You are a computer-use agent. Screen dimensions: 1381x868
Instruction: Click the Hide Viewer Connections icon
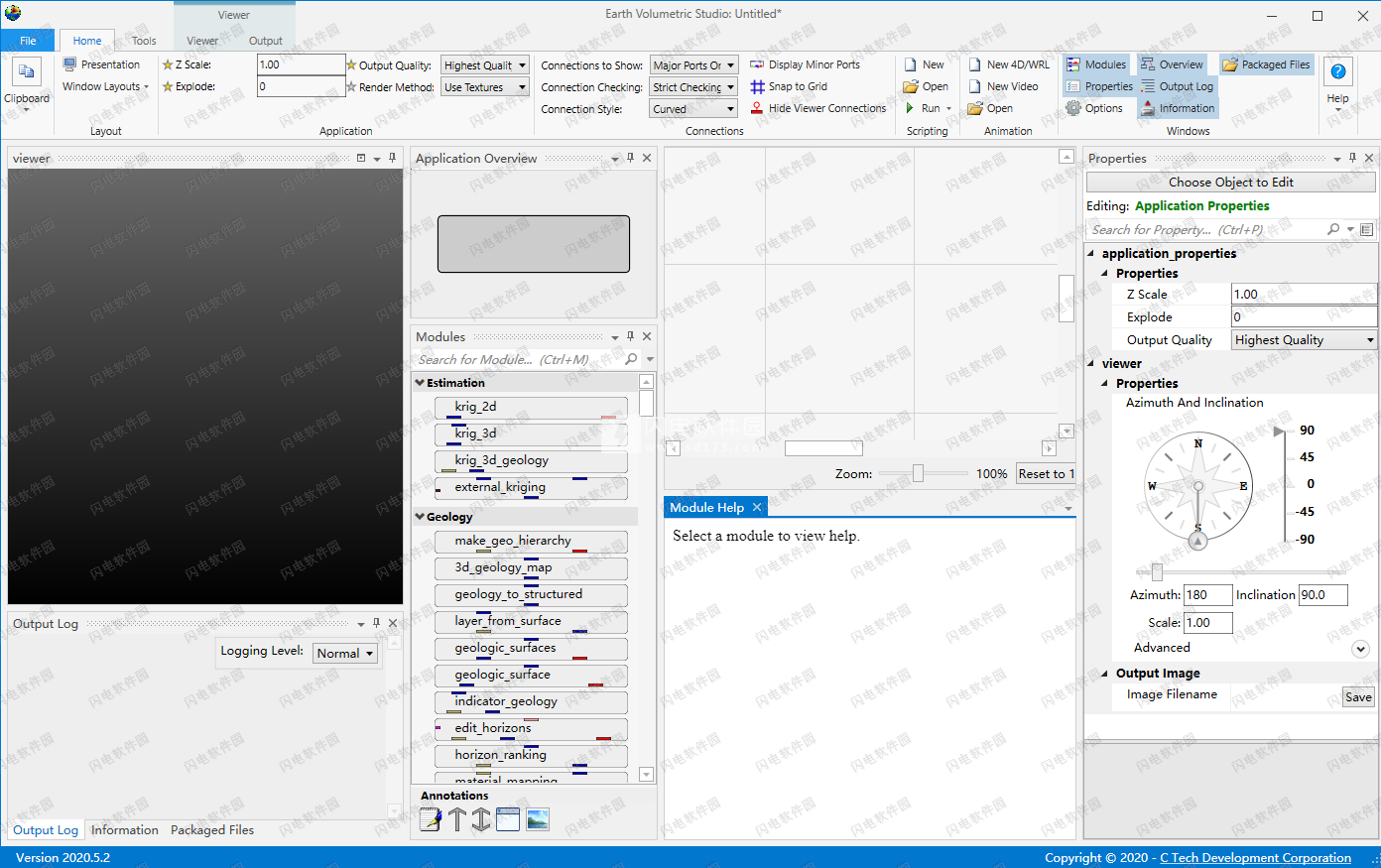point(757,108)
